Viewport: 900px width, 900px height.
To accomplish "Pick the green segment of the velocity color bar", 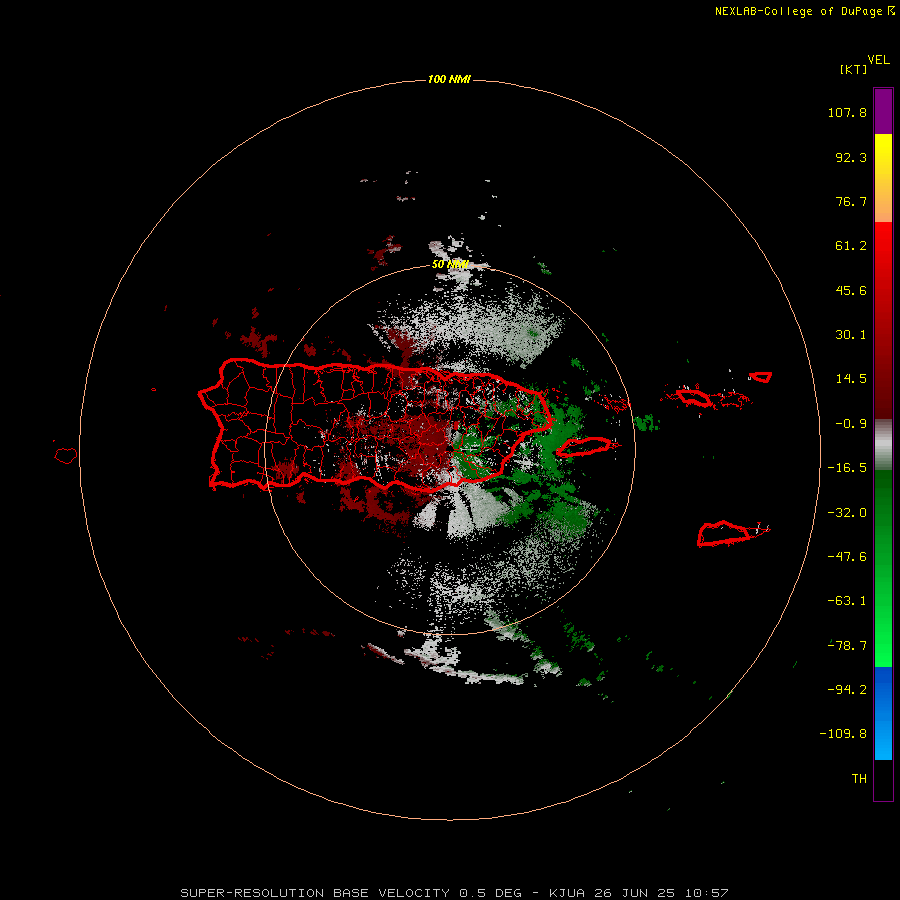I will pyautogui.click(x=883, y=568).
